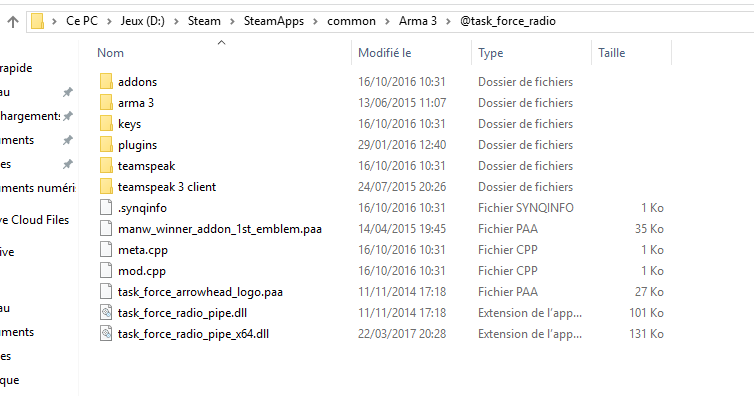Select the keys folder row

click(x=381, y=124)
